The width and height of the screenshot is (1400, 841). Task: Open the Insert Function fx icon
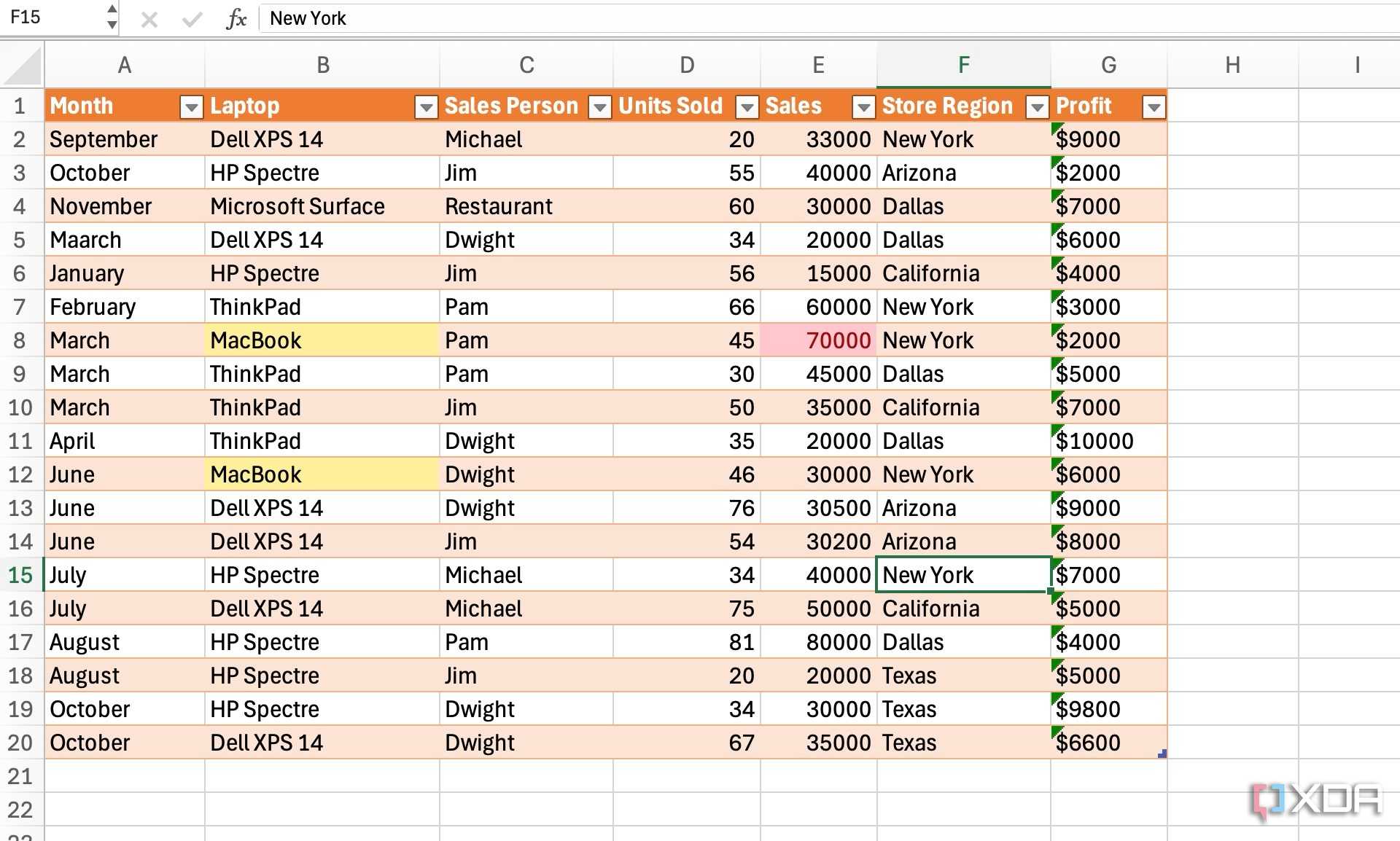tap(236, 19)
